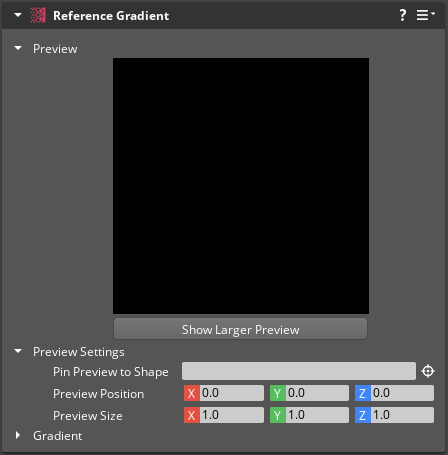
Task: Collapse the Reference Gradient component
Action: [x=18, y=15]
